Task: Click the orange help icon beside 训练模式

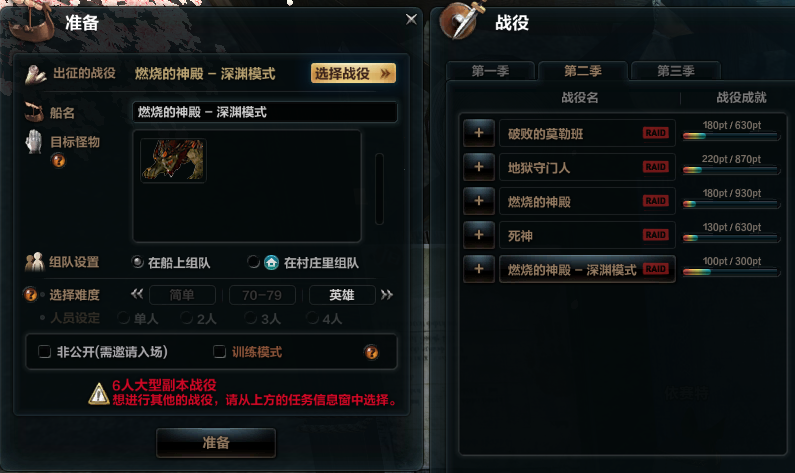Action: [371, 352]
